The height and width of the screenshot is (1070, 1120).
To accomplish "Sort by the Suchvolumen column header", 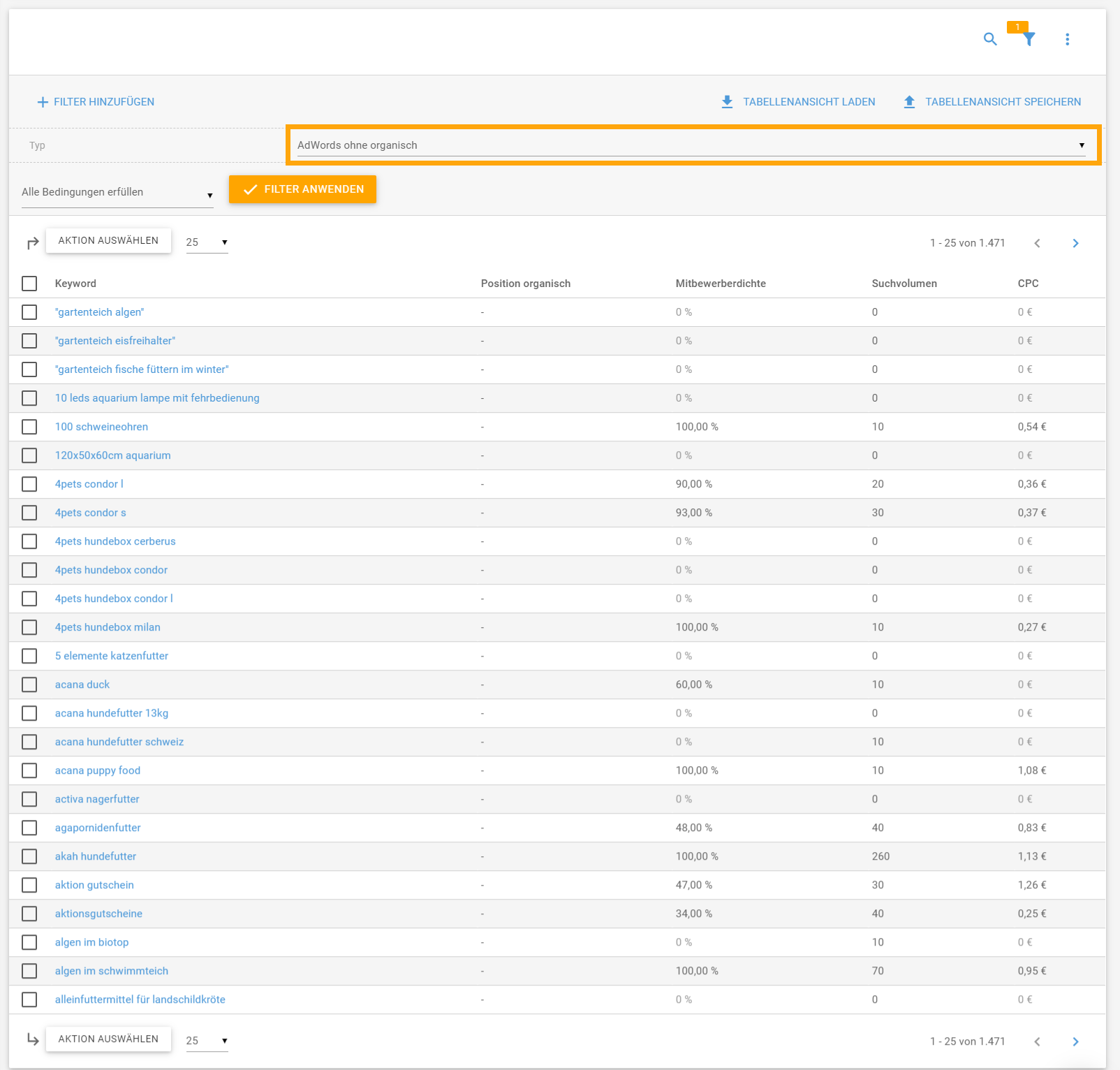I will 904,284.
